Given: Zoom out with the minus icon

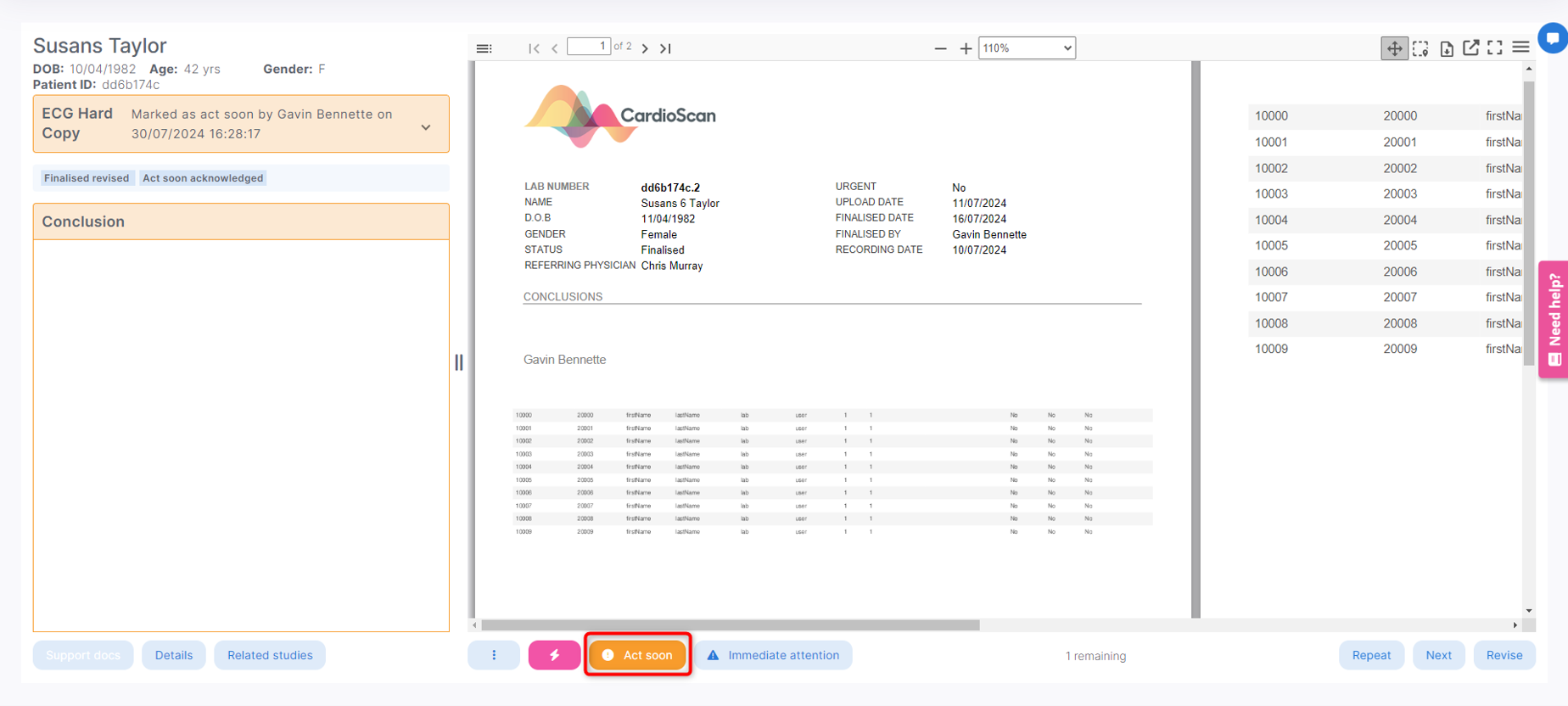Looking at the screenshot, I should [940, 48].
